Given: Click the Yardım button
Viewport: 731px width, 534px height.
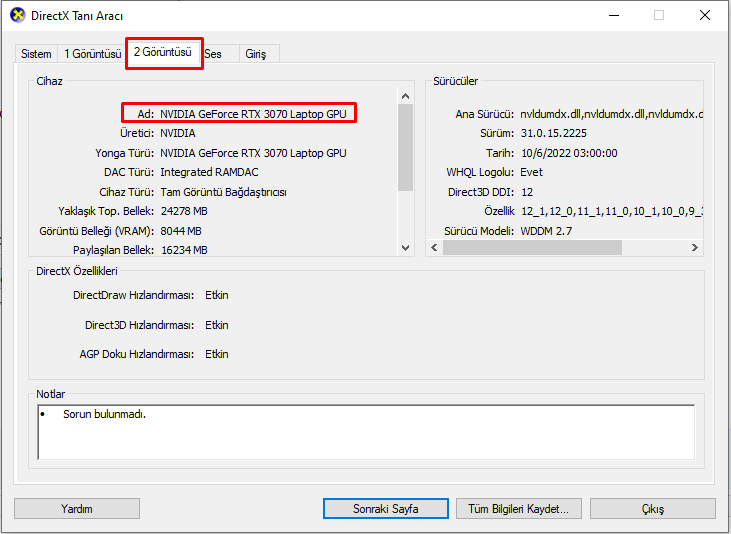Looking at the screenshot, I should (x=77, y=508).
